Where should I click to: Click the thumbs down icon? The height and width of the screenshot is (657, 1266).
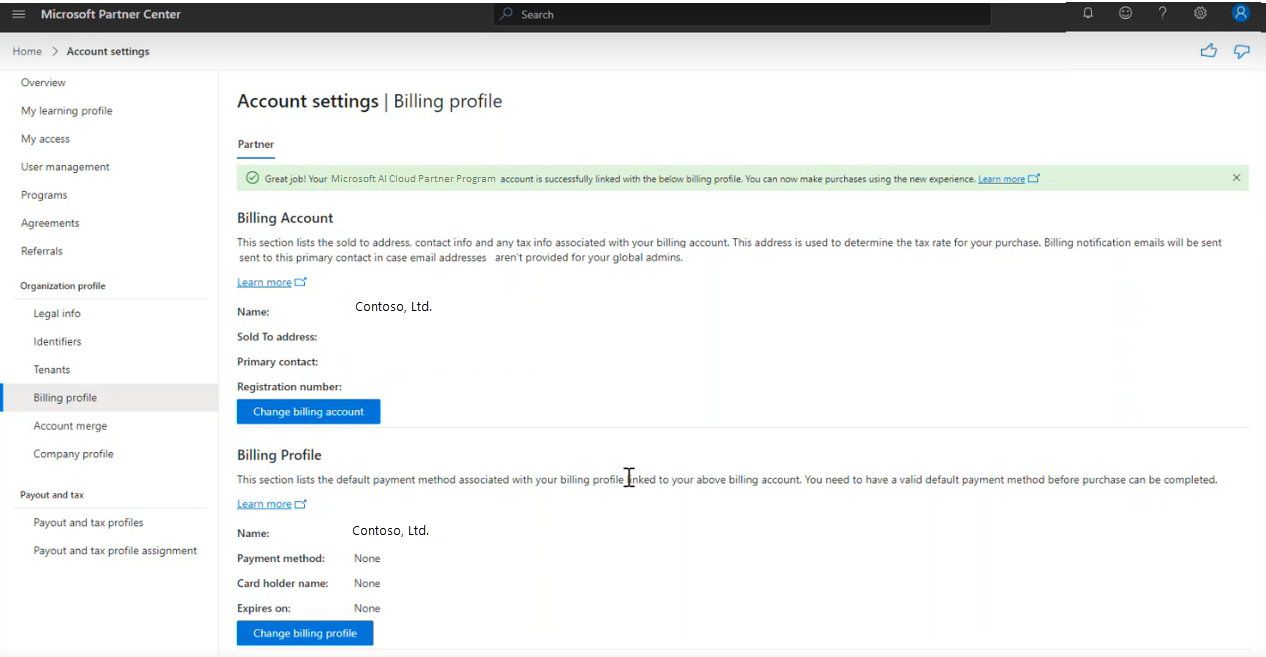[1241, 51]
